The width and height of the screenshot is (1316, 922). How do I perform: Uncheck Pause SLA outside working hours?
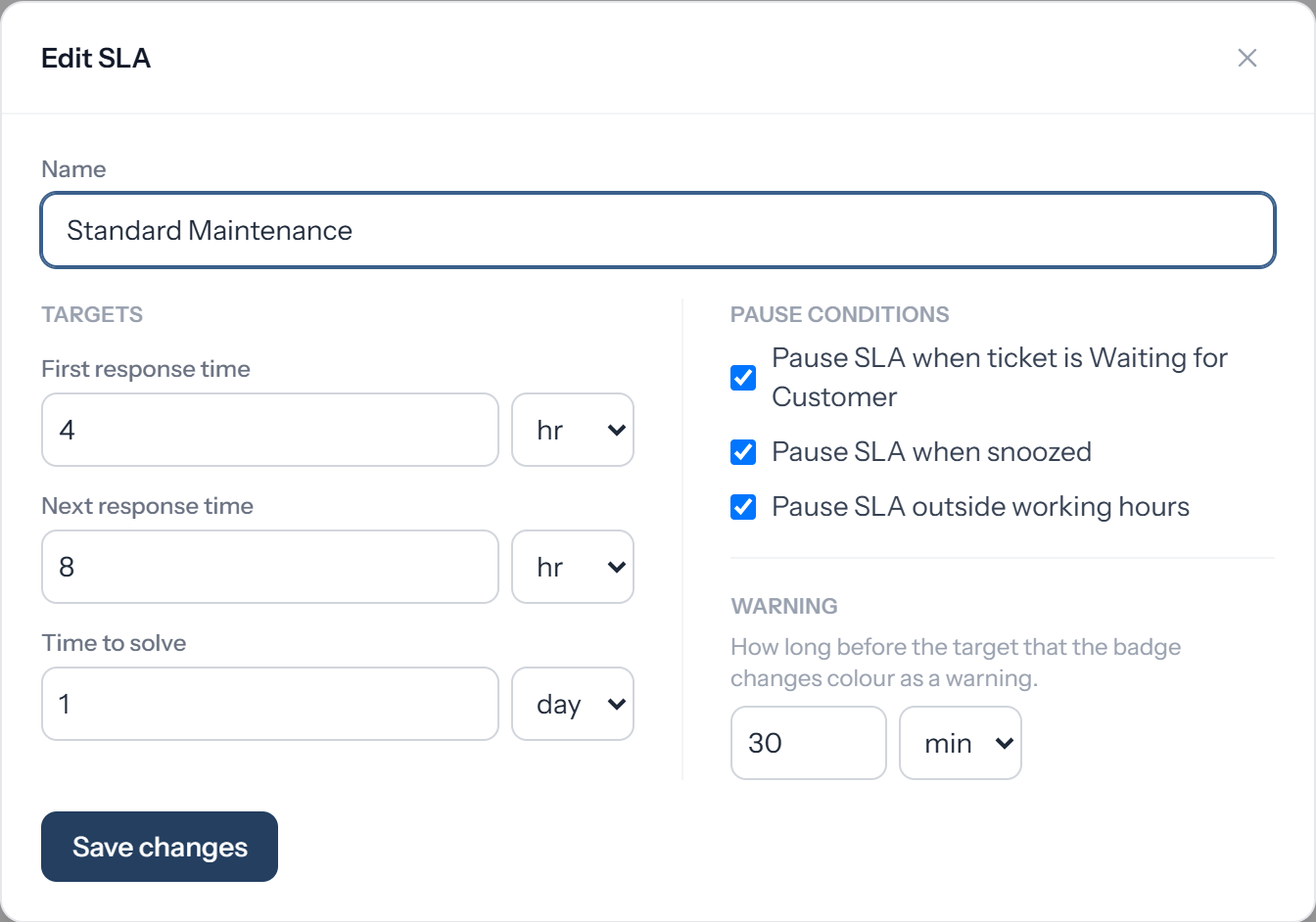[x=743, y=506]
